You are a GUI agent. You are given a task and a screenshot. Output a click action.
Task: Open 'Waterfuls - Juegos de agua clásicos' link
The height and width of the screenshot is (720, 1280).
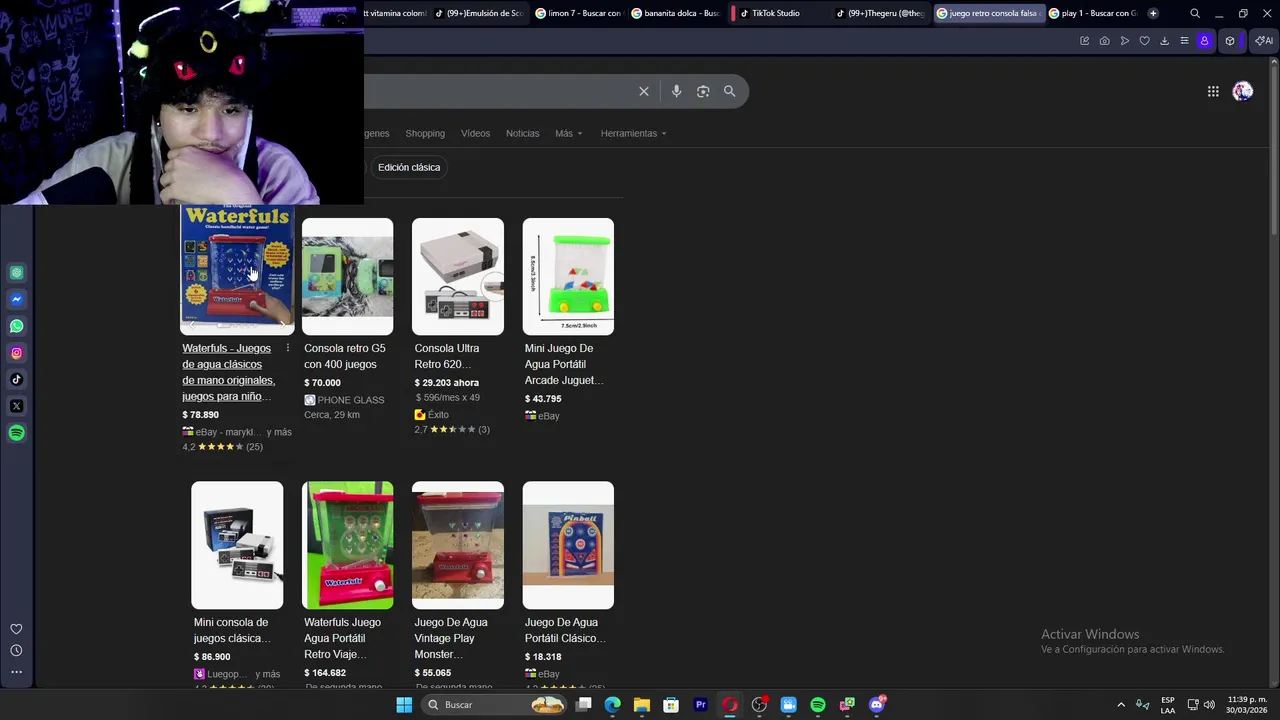[x=228, y=372]
